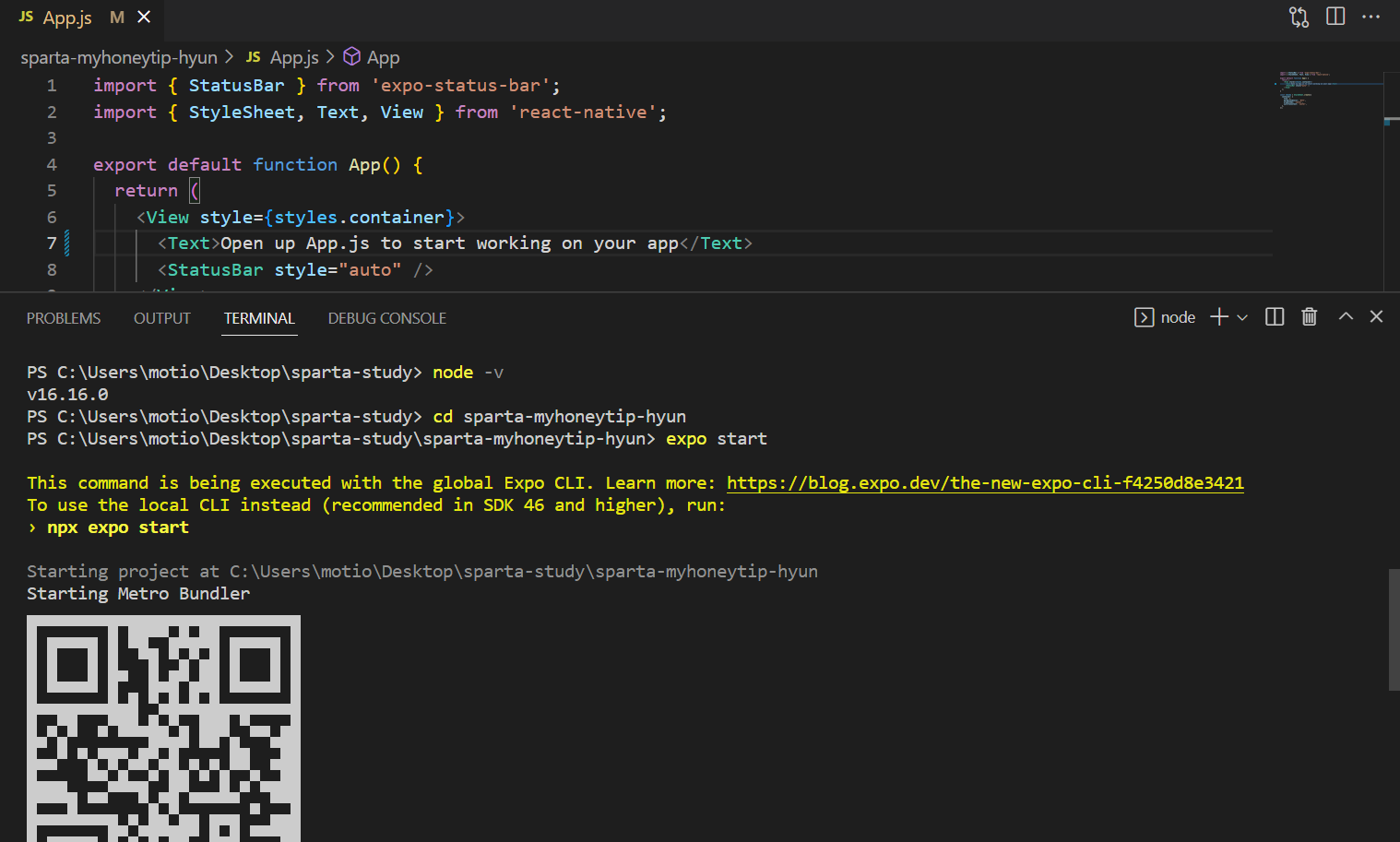Viewport: 1400px width, 842px height.
Task: Click the App symbol cube icon
Action: [x=351, y=57]
